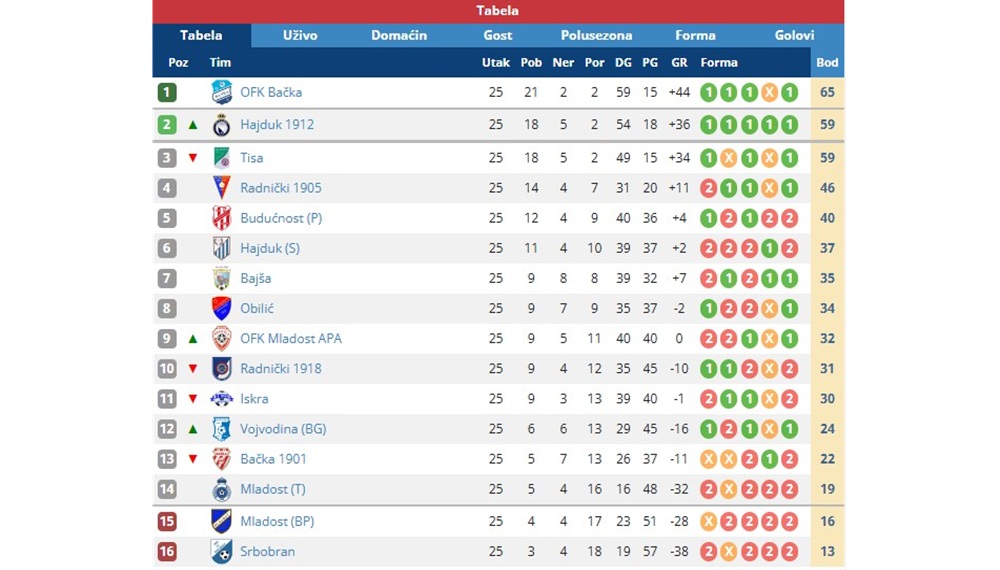Click the Srbobran club crest
1000x570 pixels.
tap(221, 552)
